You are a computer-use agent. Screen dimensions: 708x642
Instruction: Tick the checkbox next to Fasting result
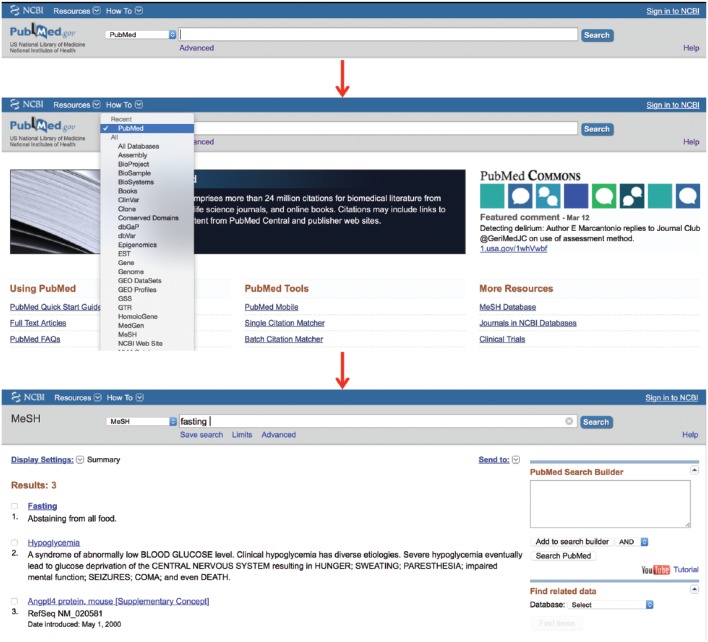(x=14, y=506)
